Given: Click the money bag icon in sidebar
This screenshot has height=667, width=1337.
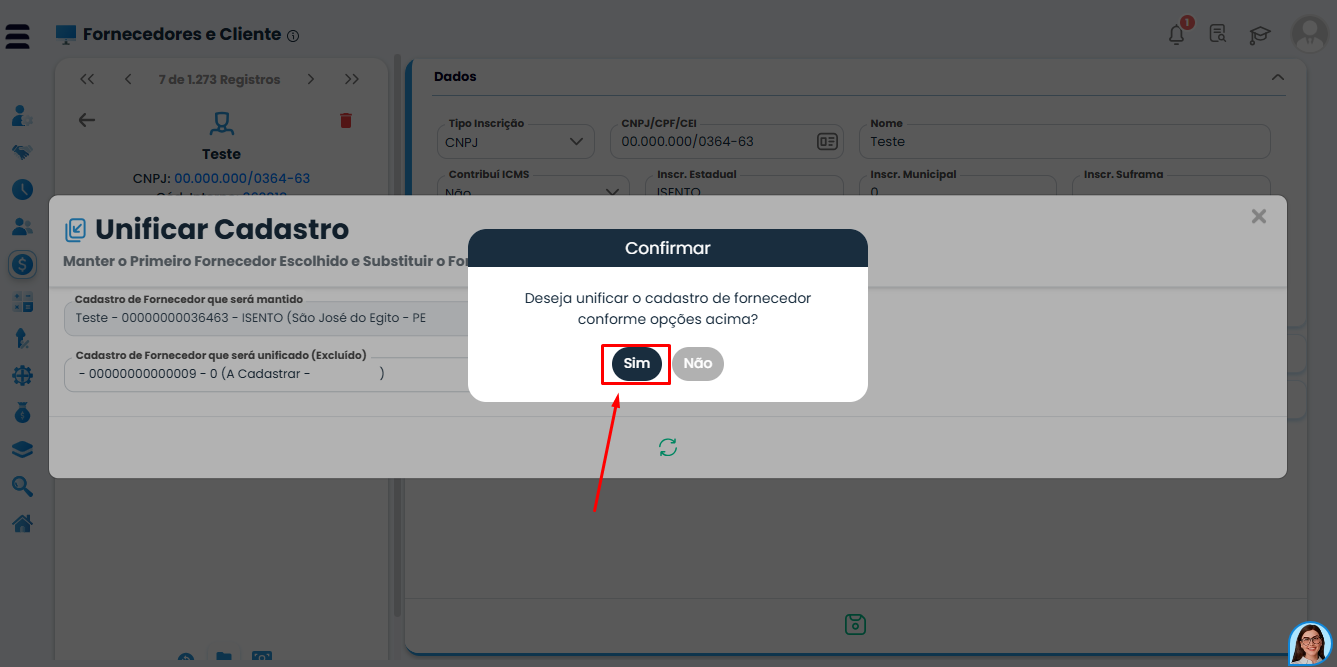Looking at the screenshot, I should coord(22,412).
